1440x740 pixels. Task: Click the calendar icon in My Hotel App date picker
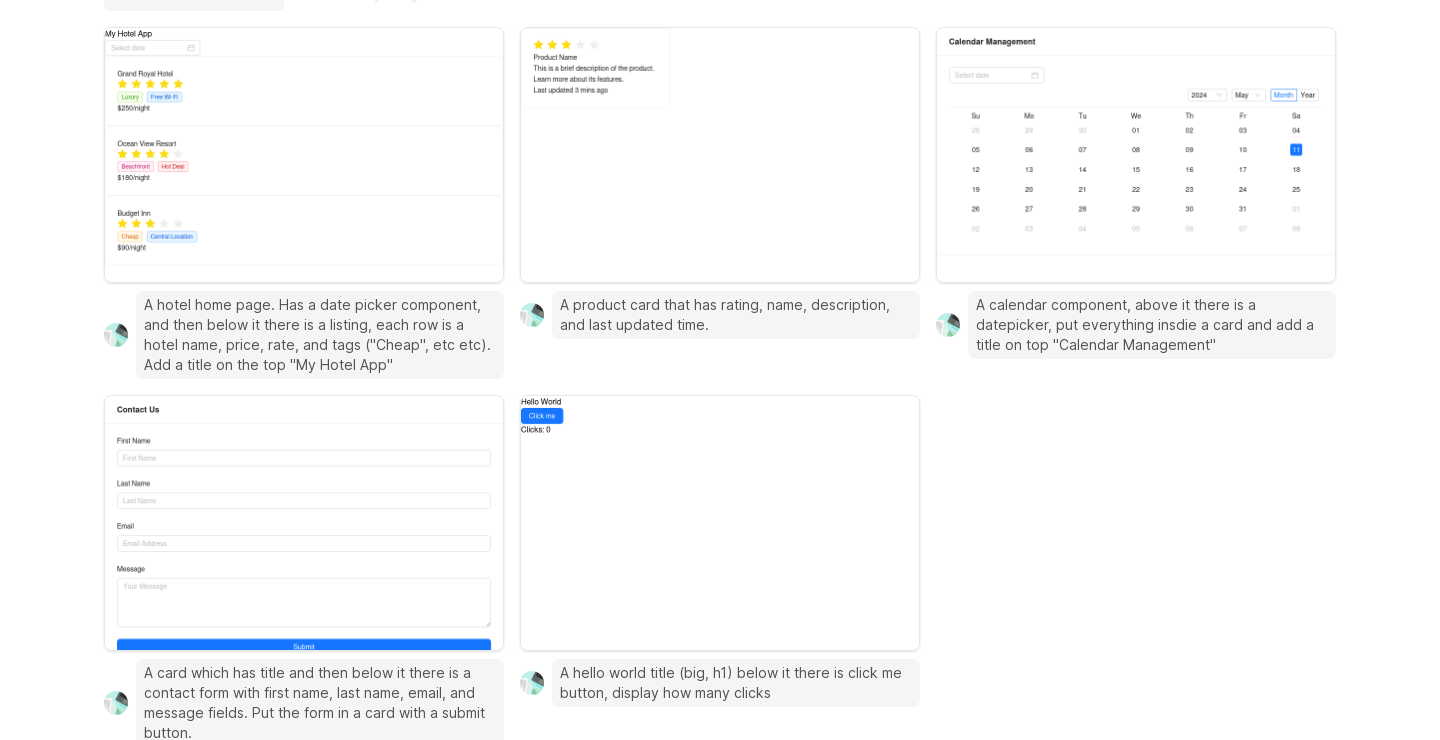pos(191,48)
